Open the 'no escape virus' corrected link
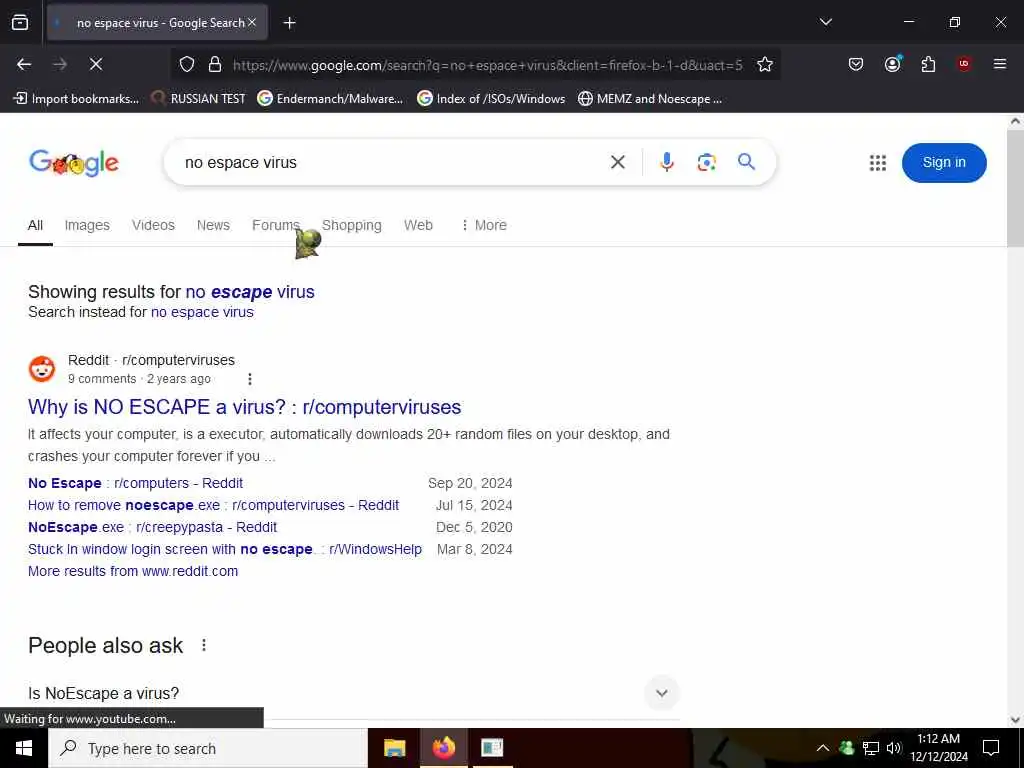The image size is (1024, 768). [x=249, y=292]
